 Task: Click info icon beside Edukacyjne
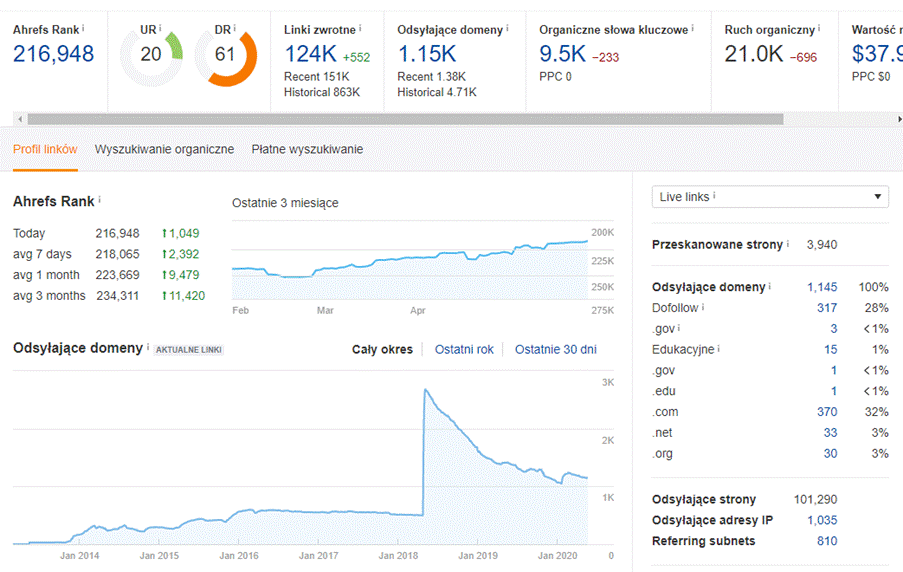719,348
